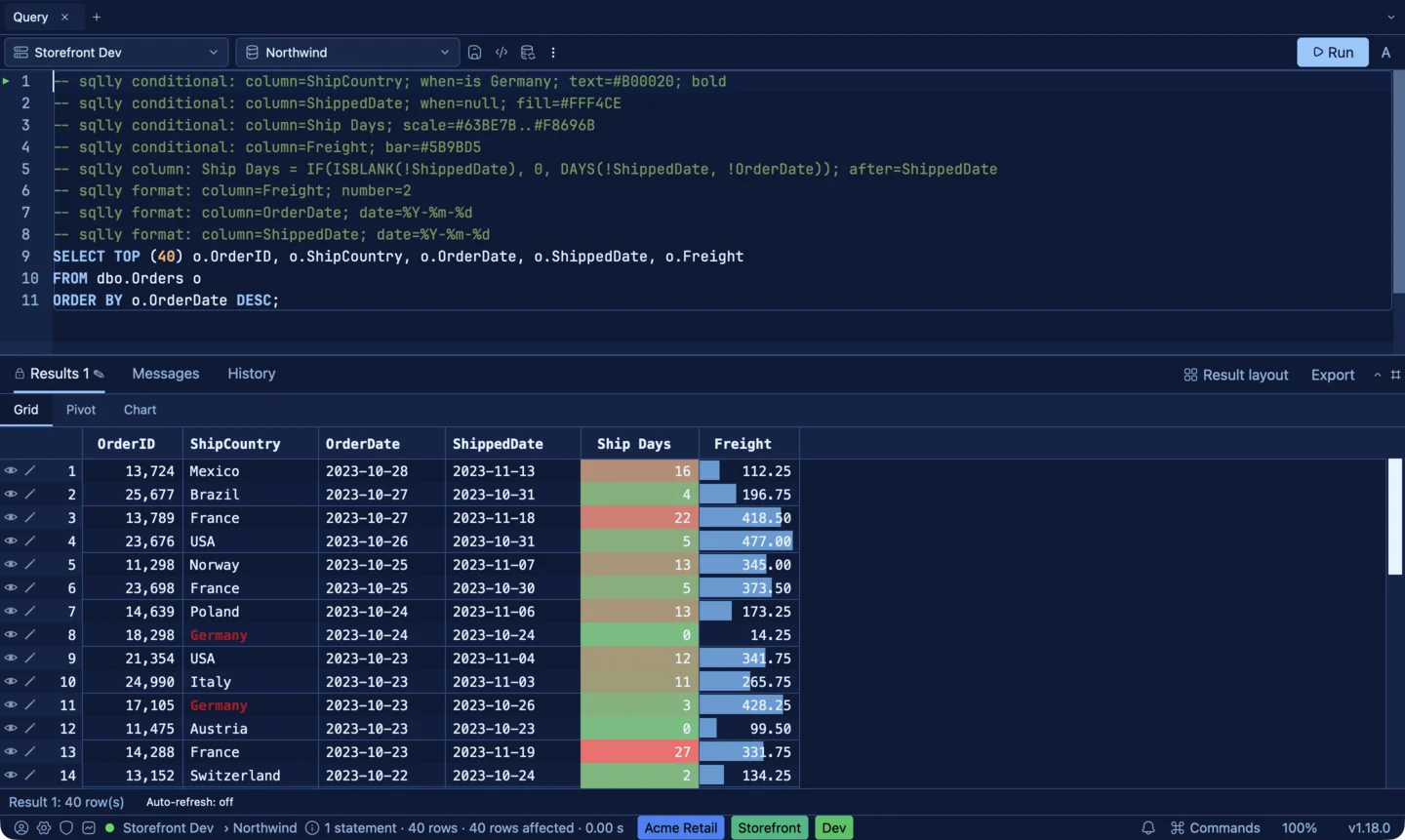1405x840 pixels.
Task: Close the Query tab
Action: pyautogui.click(x=64, y=17)
